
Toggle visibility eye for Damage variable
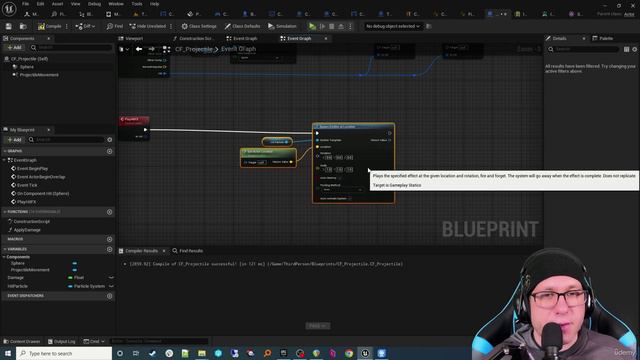111,278
